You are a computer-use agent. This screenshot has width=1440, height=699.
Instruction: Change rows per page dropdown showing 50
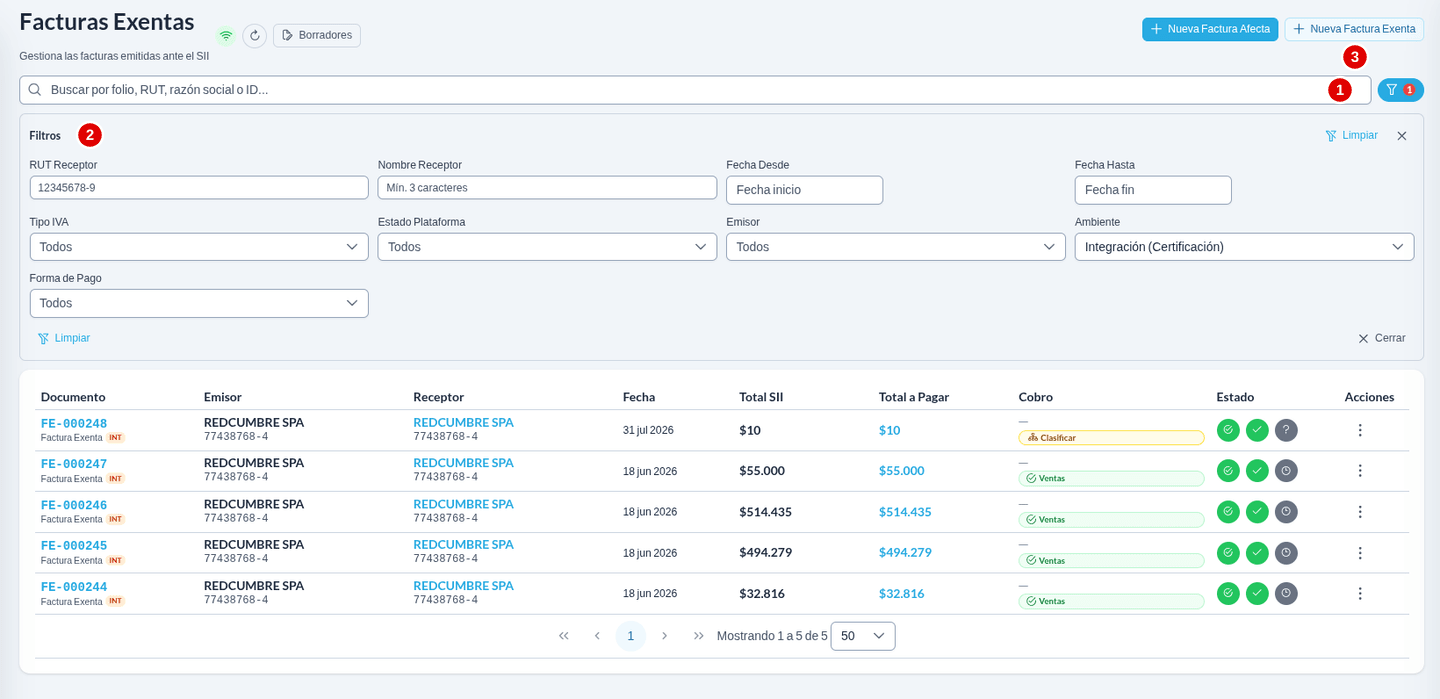[x=863, y=636]
